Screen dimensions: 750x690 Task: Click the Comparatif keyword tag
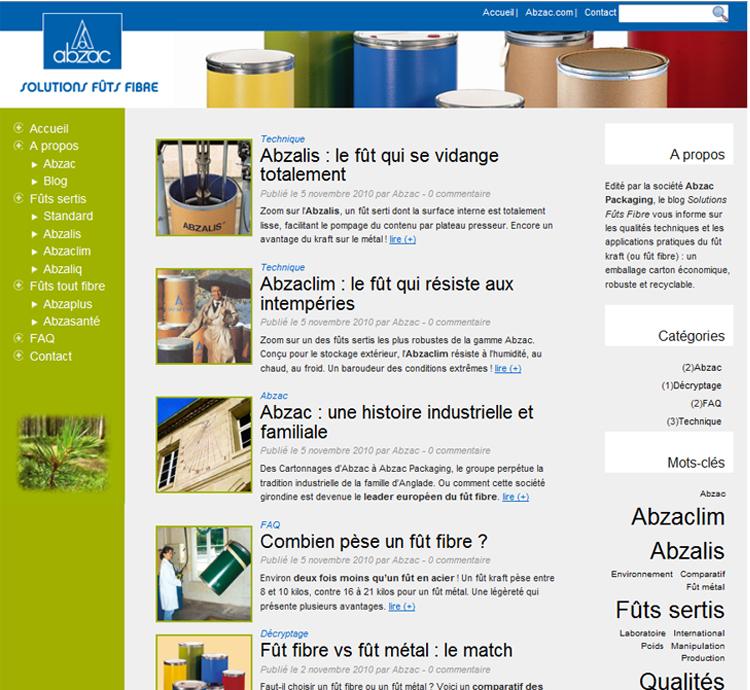click(703, 574)
